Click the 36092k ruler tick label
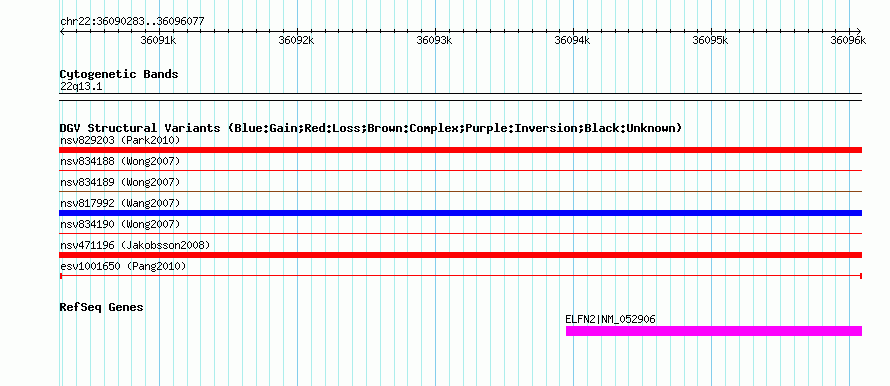This screenshot has height=386, width=890. click(x=296, y=40)
